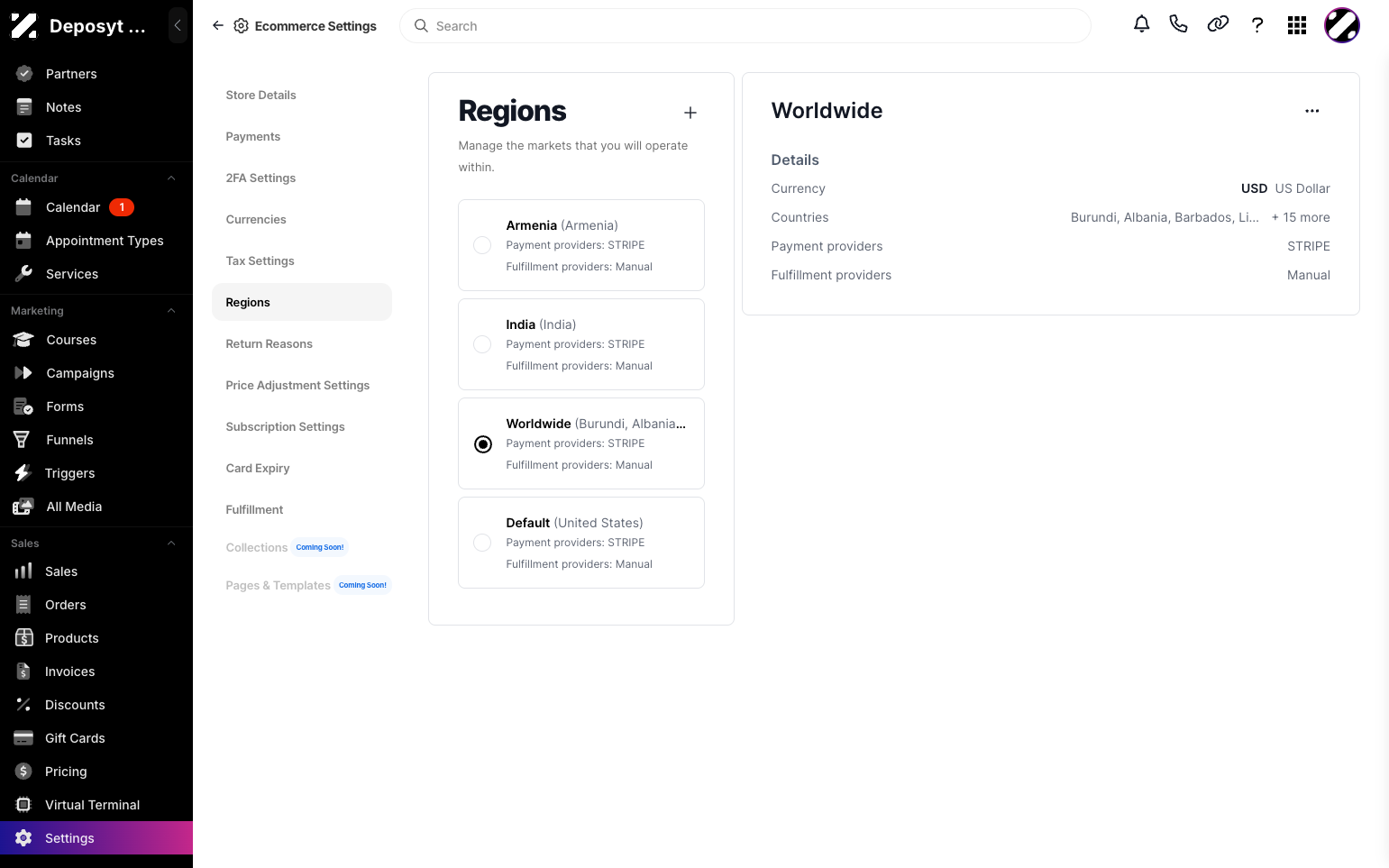Open the Worldwide three-dot options menu
Image resolution: width=1389 pixels, height=868 pixels.
(1312, 111)
